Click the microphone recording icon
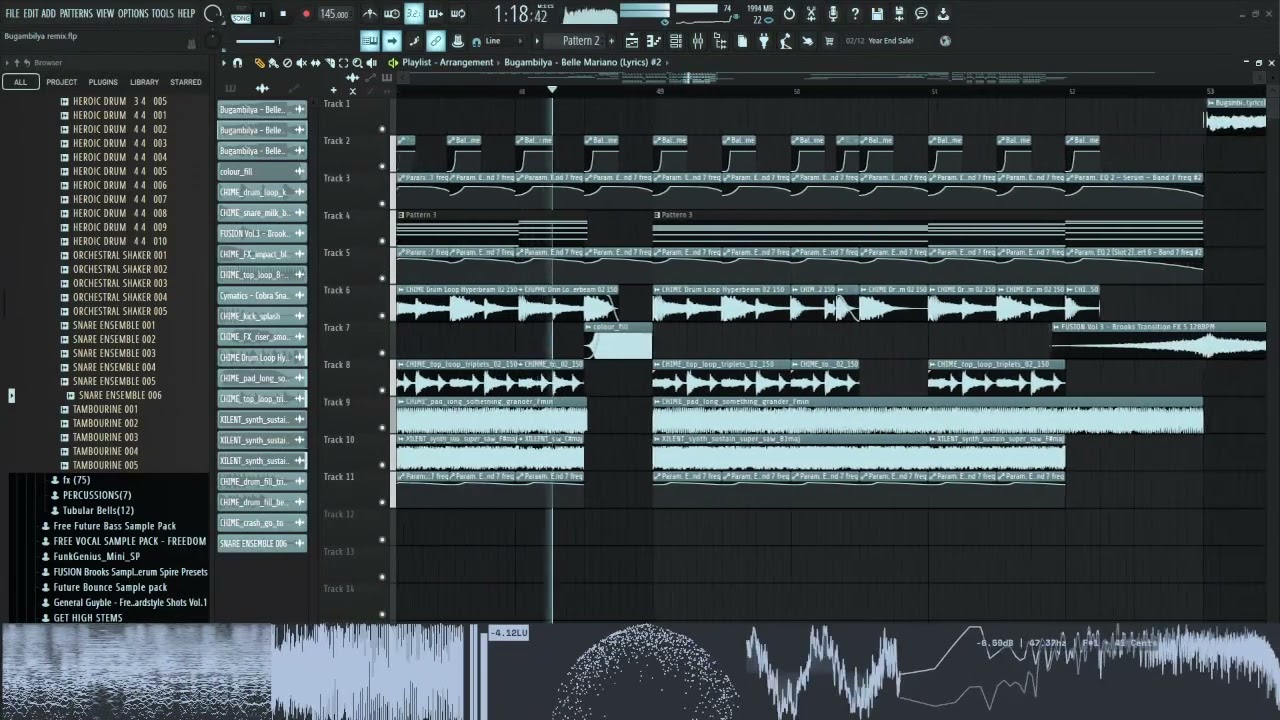 pyautogui.click(x=833, y=14)
